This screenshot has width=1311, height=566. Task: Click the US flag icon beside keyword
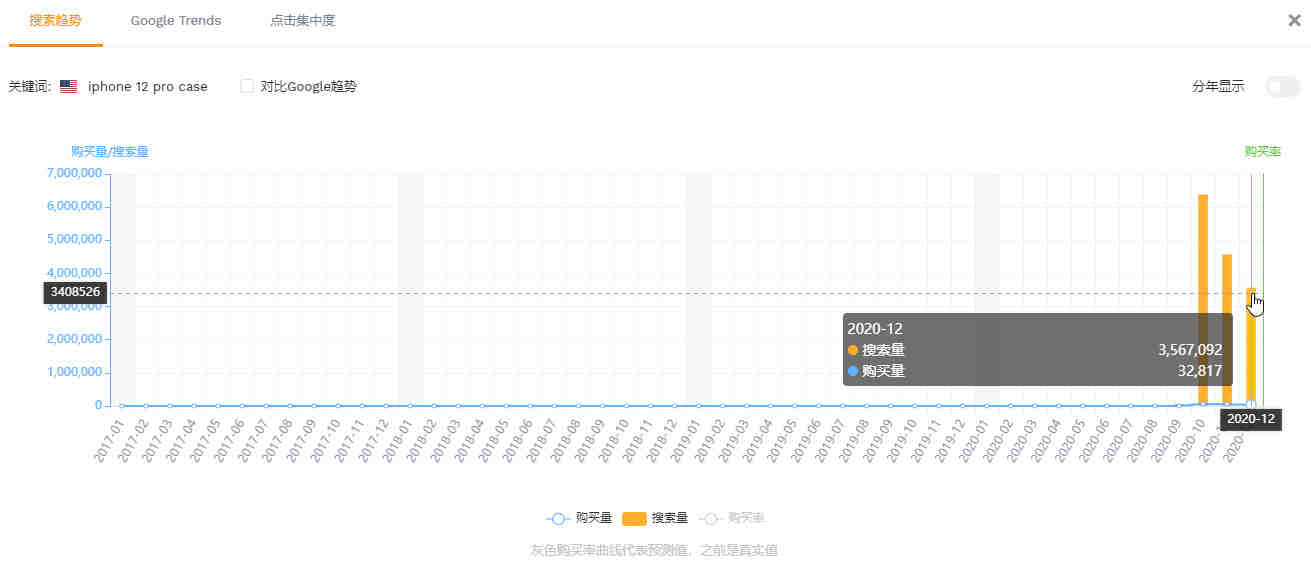click(x=69, y=87)
